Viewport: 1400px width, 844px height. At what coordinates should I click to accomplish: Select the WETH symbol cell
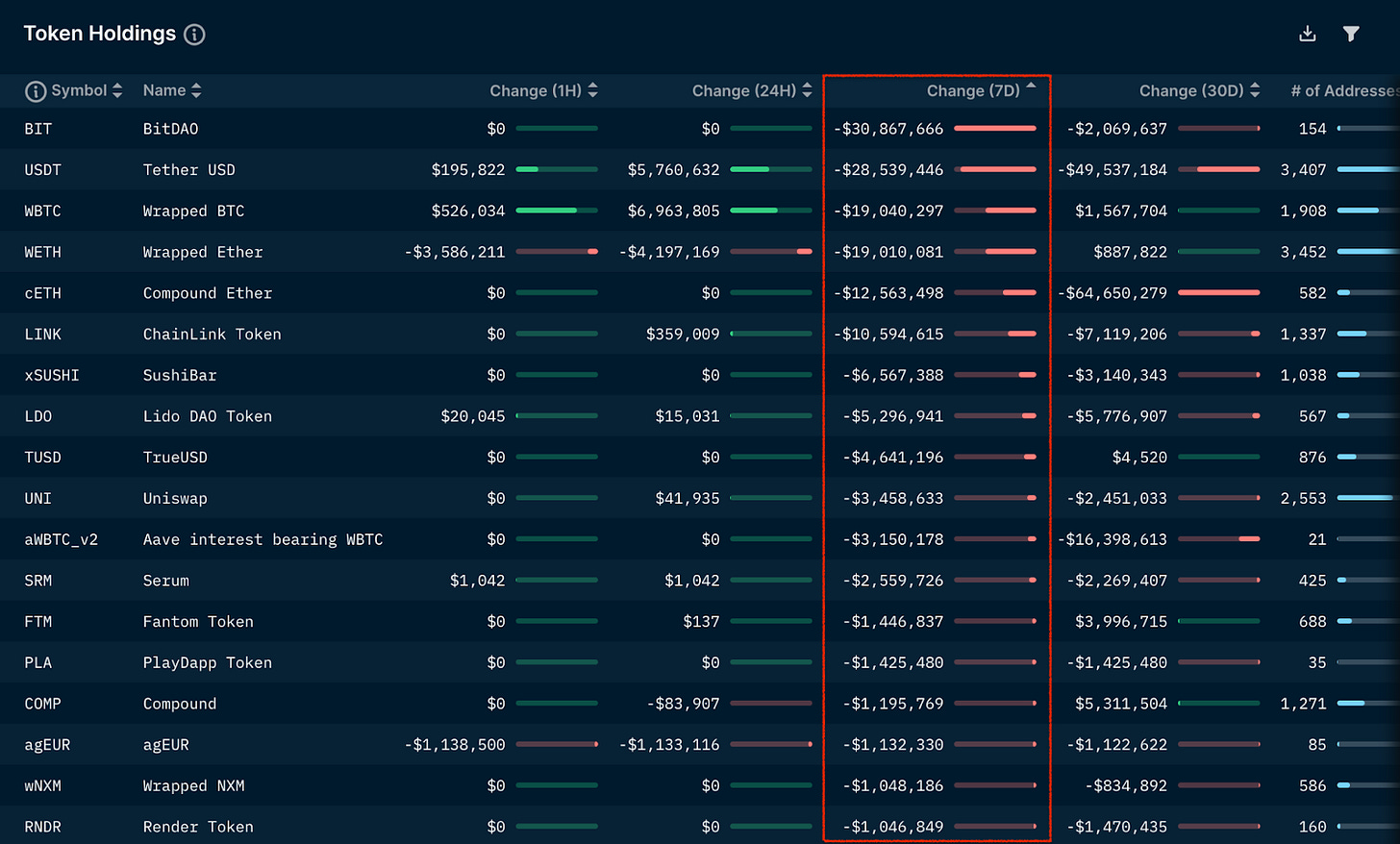tap(42, 252)
